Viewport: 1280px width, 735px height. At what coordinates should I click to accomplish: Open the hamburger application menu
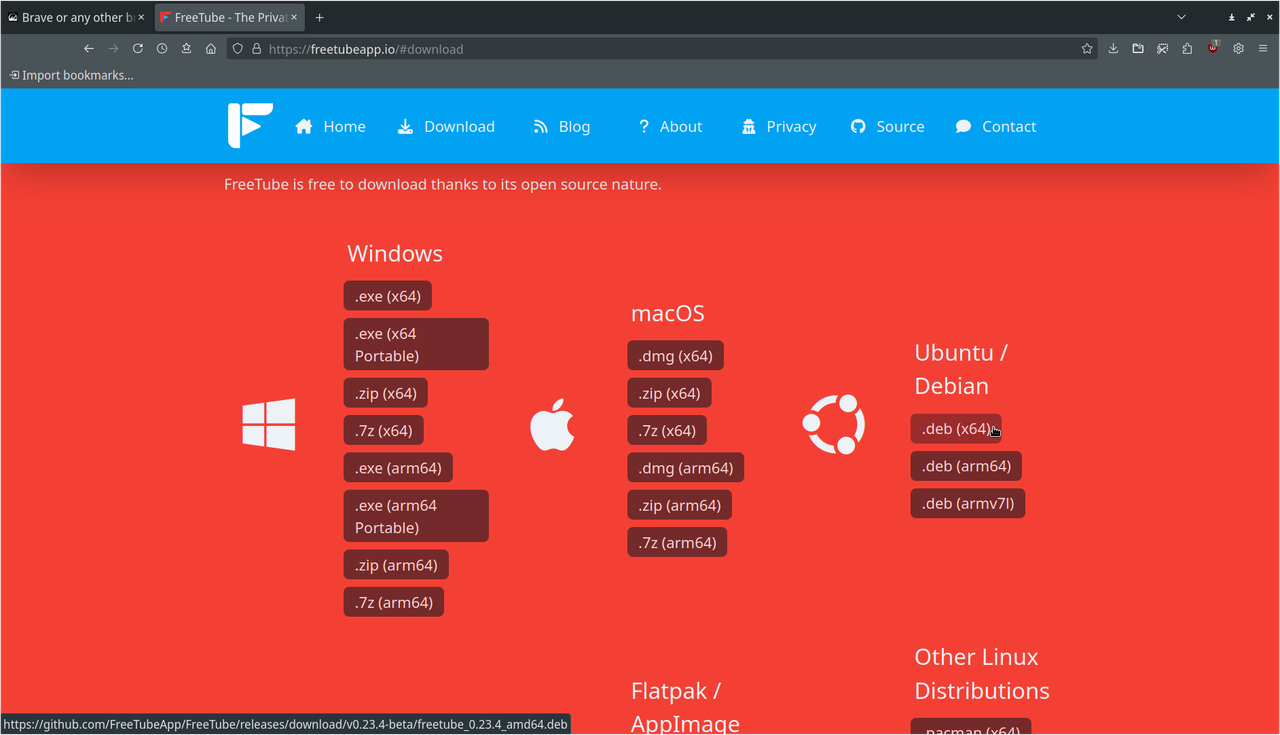click(1263, 48)
